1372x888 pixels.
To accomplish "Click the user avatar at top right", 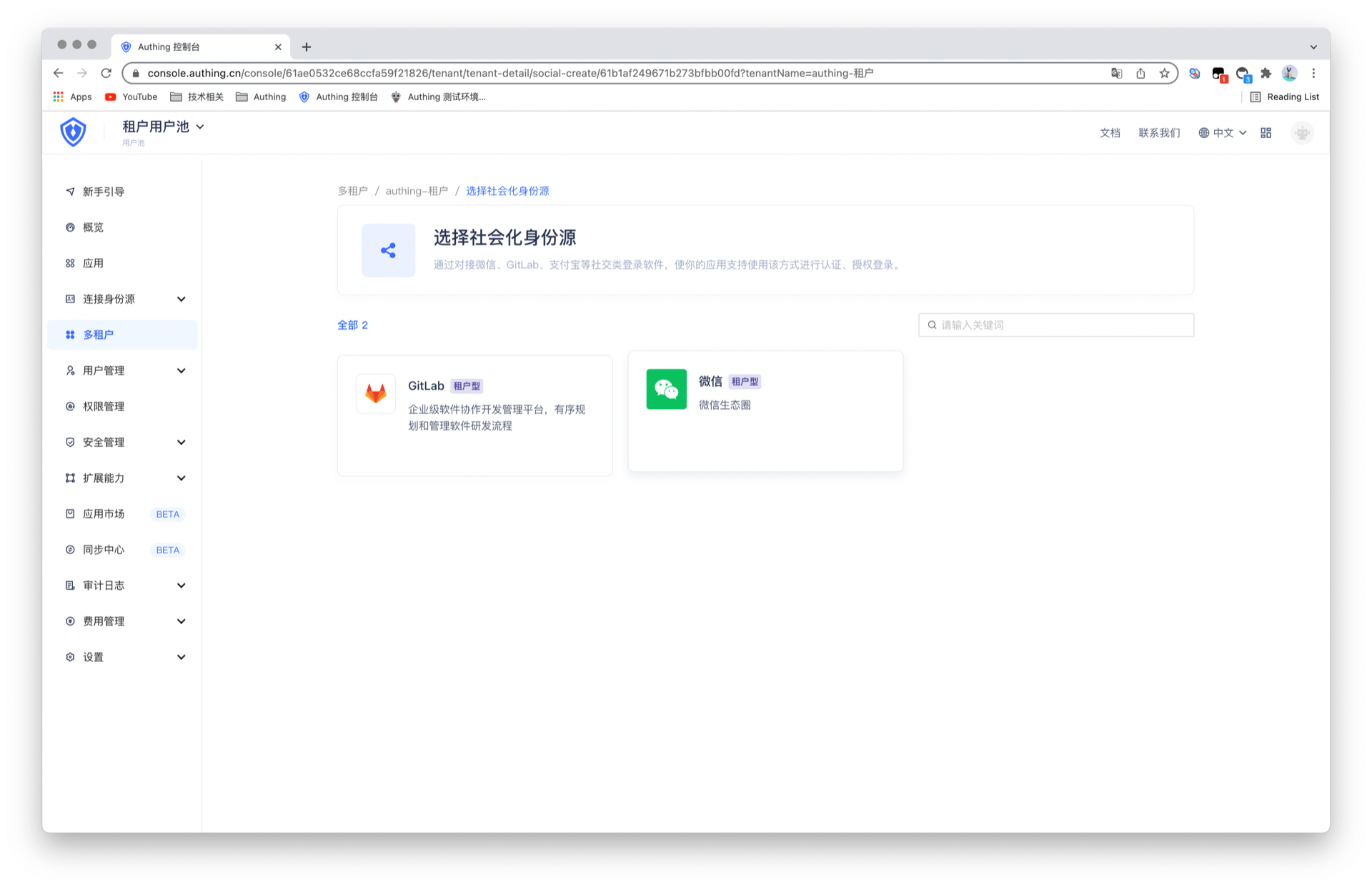I will 1302,133.
